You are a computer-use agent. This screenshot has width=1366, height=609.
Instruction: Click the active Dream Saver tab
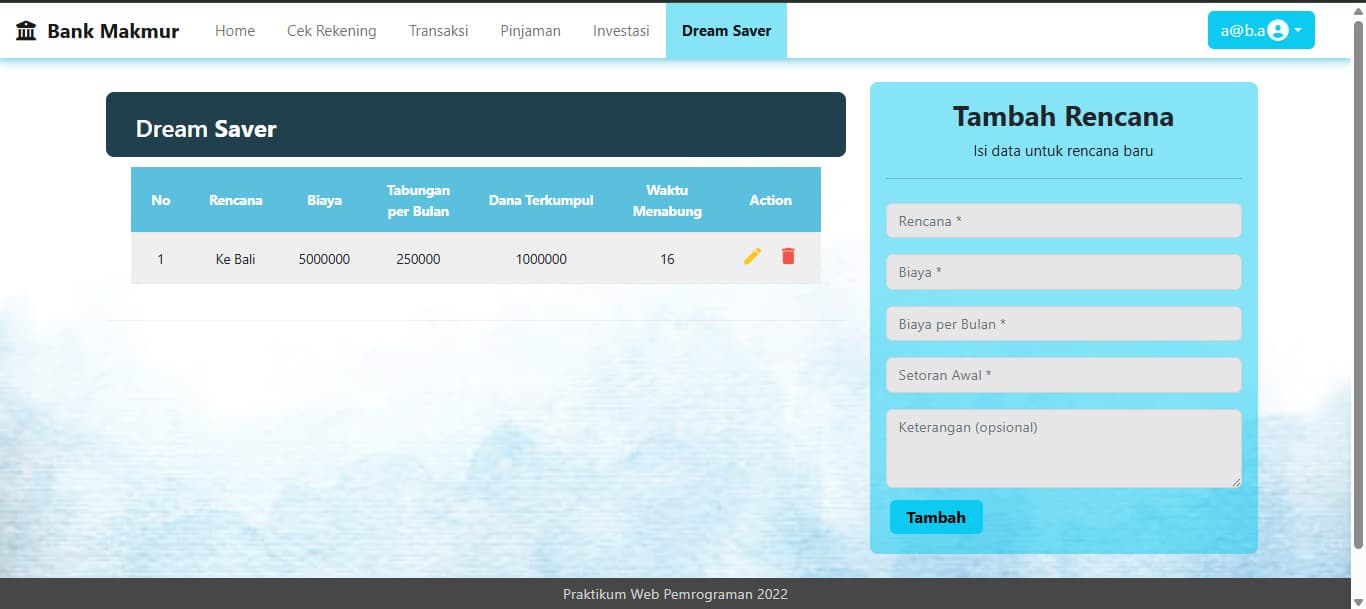pos(726,30)
